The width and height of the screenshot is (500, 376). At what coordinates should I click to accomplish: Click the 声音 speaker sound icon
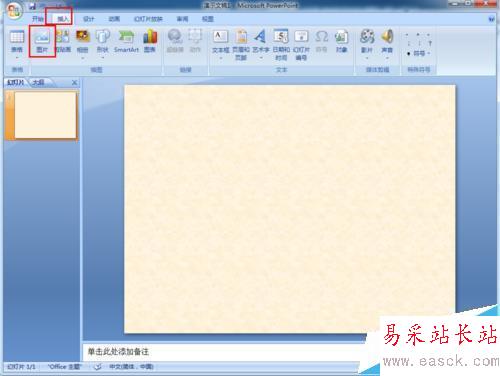click(387, 37)
